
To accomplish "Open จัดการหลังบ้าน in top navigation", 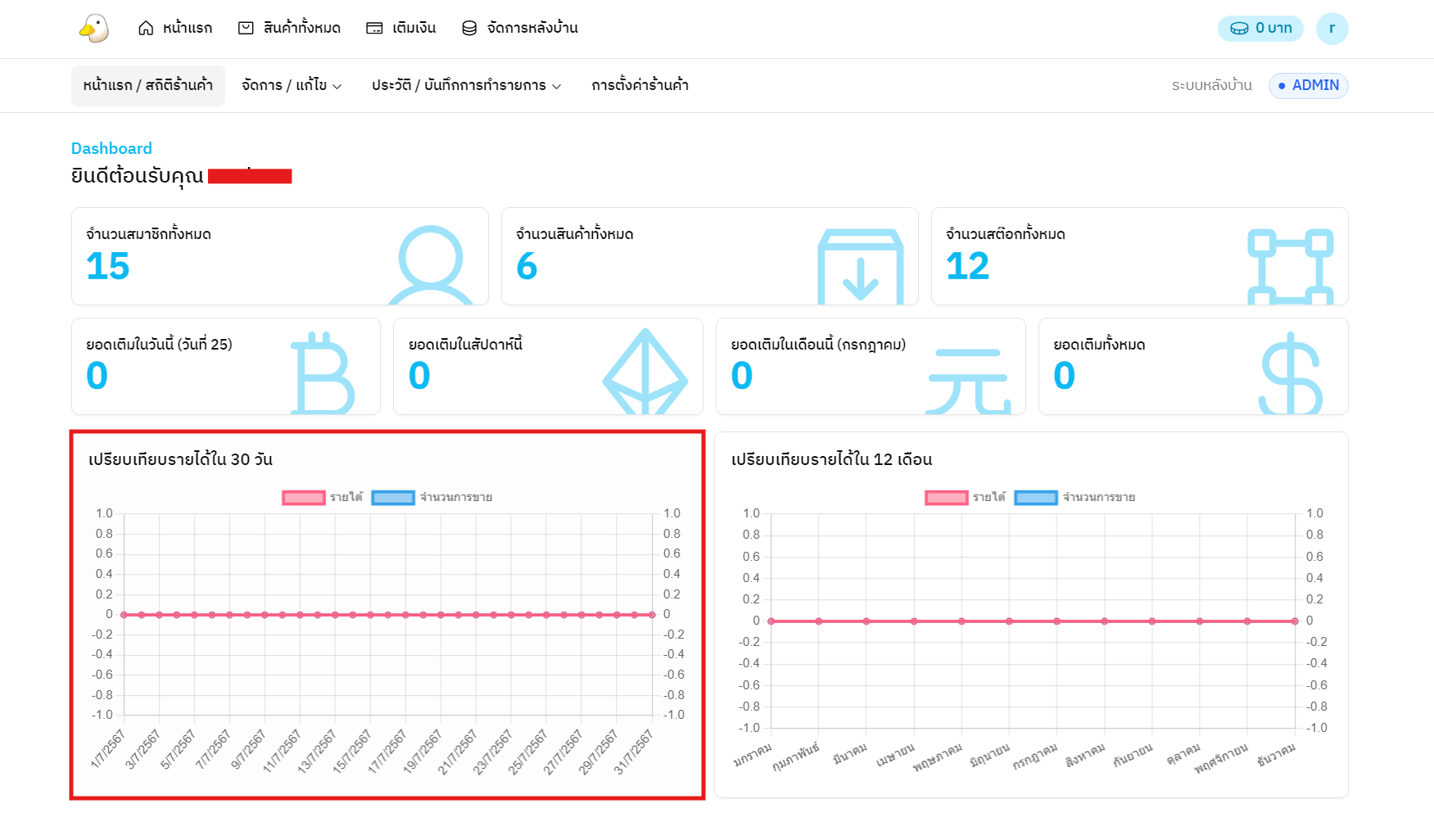I will (520, 28).
